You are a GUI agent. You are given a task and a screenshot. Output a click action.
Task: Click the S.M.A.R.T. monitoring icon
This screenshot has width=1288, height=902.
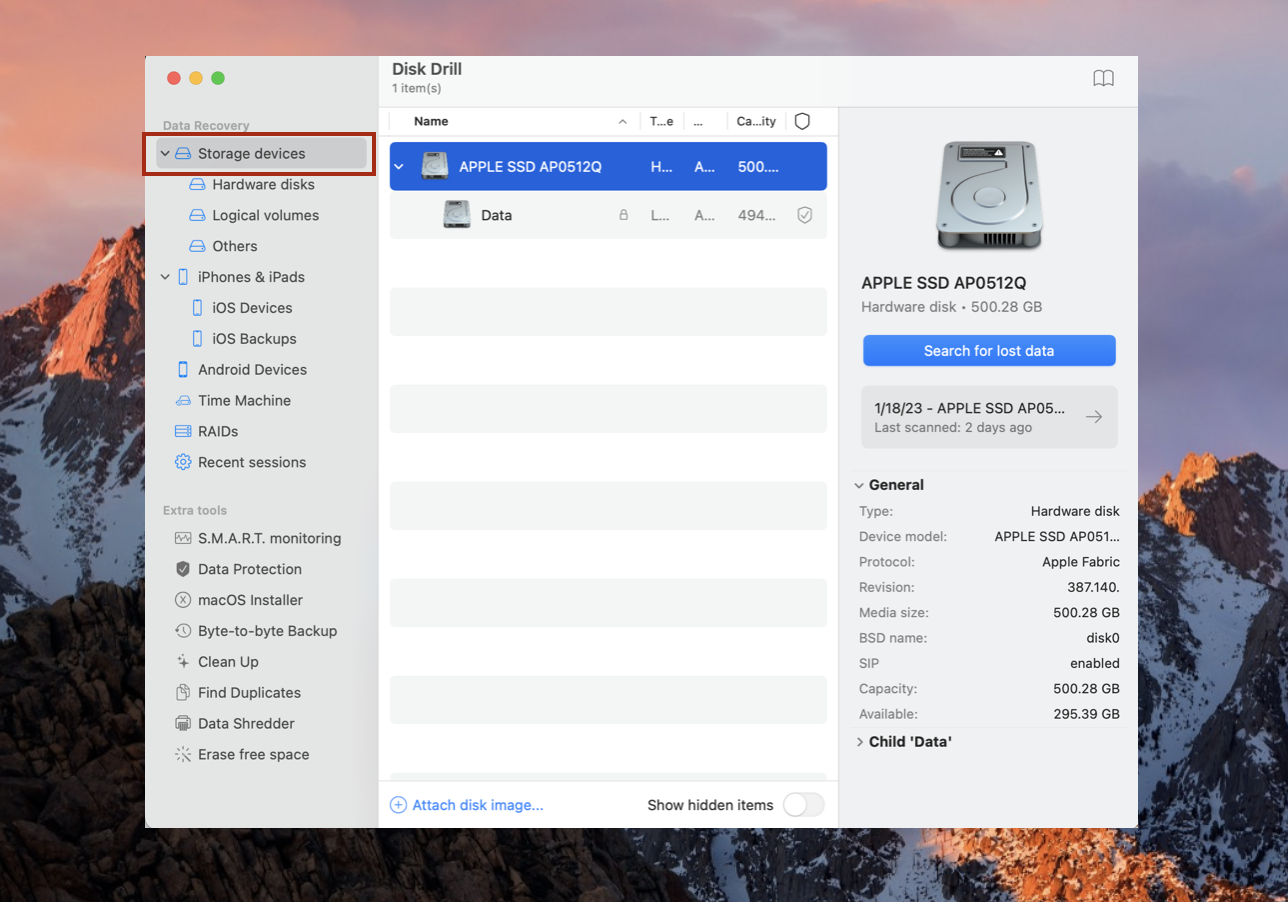coord(183,538)
